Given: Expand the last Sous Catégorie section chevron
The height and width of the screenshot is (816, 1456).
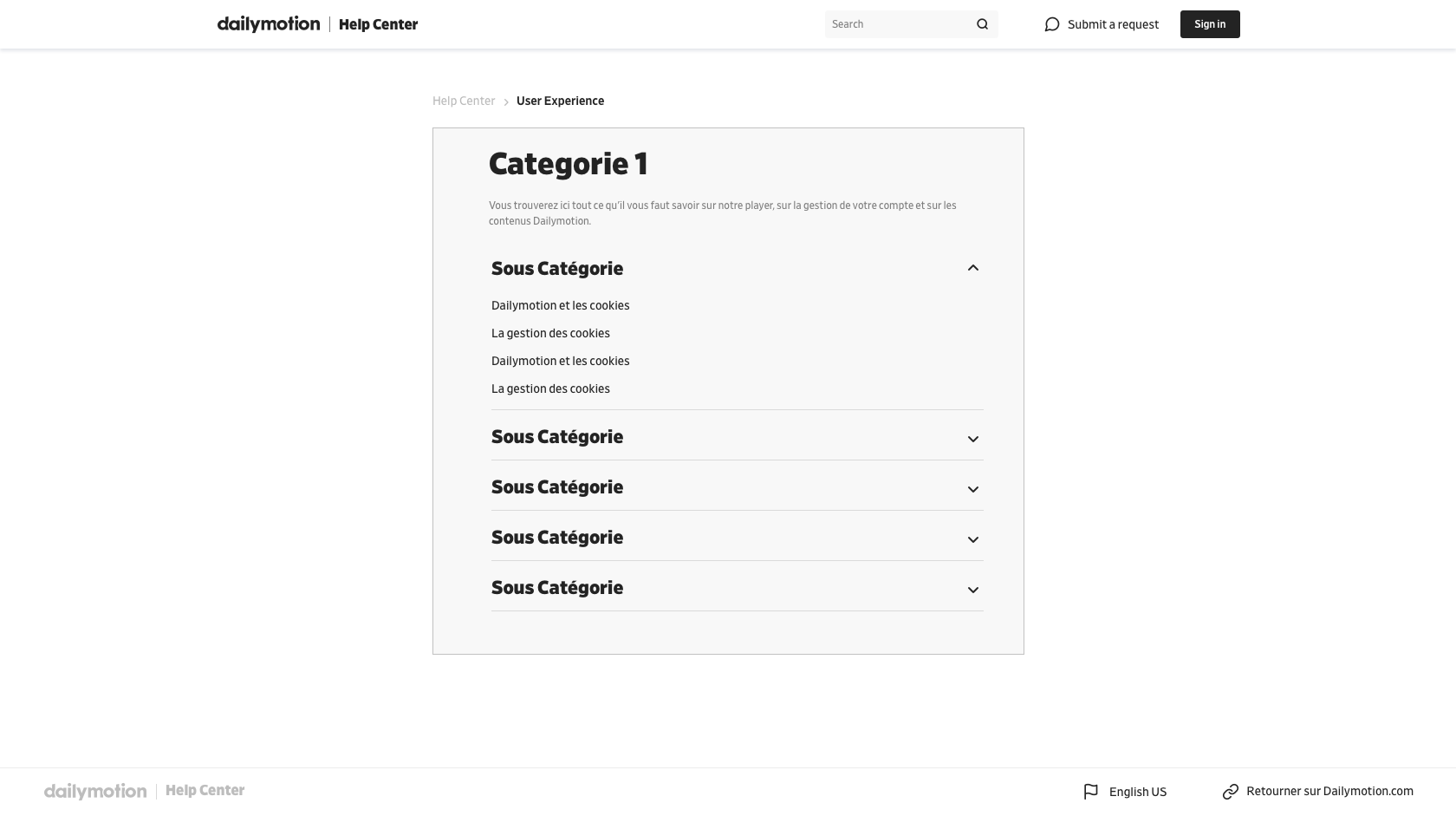Looking at the screenshot, I should point(973,590).
